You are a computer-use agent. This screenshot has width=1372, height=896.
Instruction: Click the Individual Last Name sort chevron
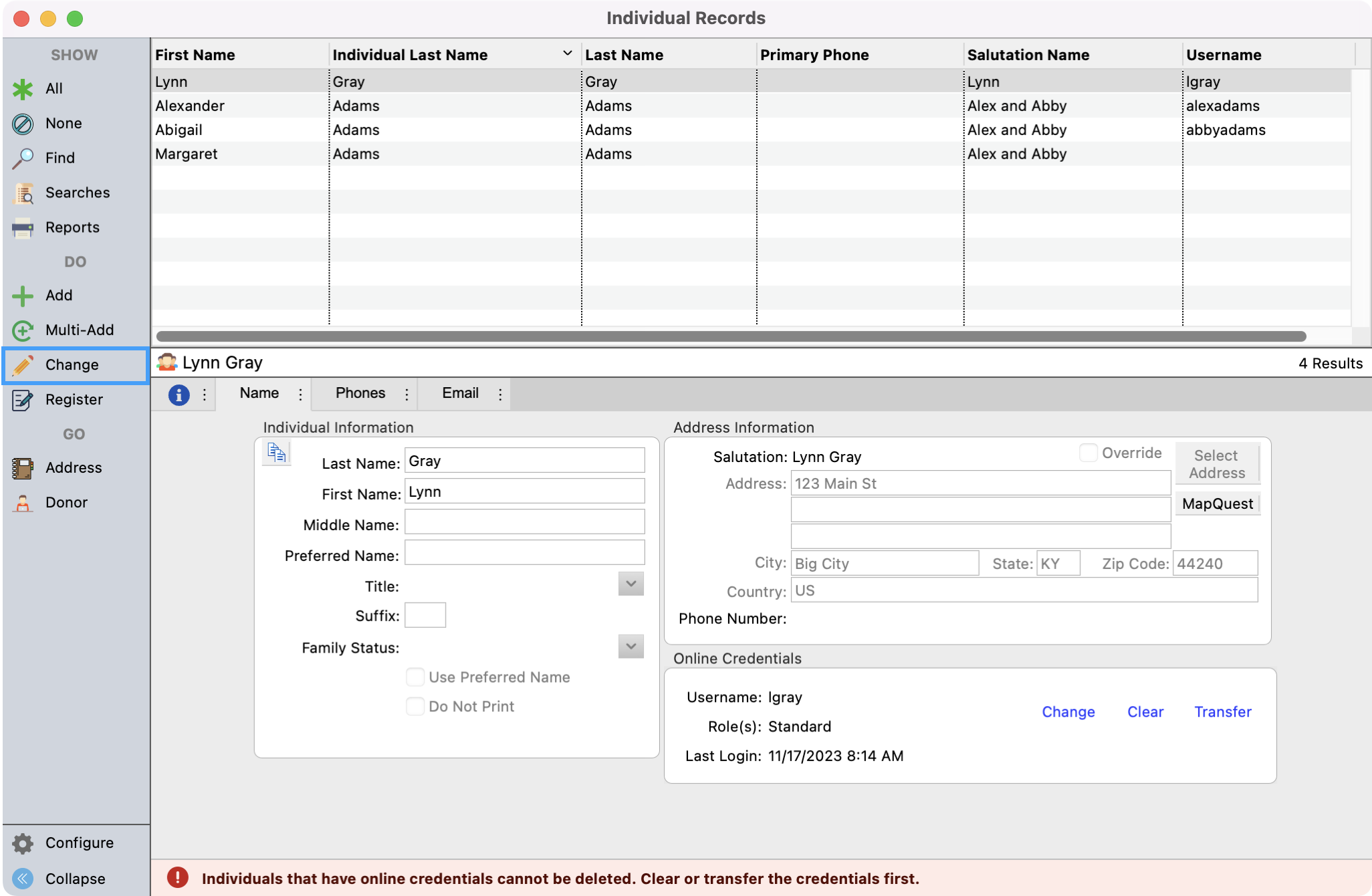coord(567,53)
